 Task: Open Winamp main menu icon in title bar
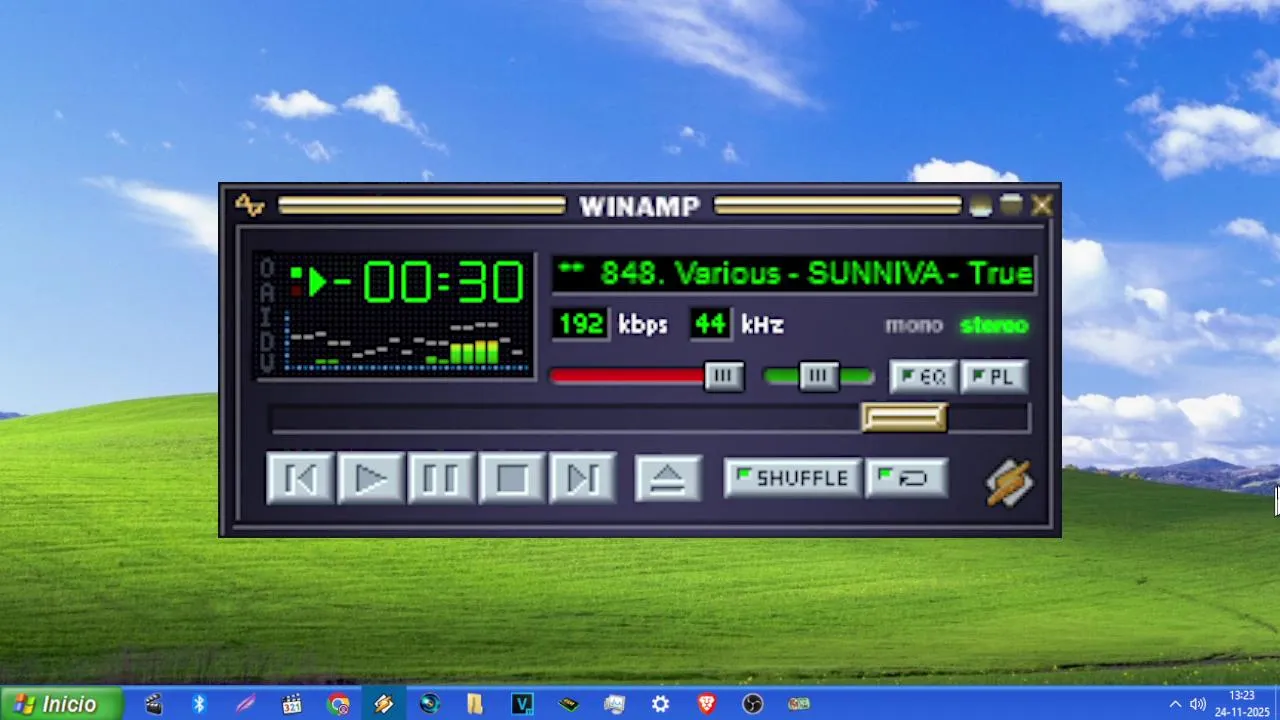(x=249, y=205)
